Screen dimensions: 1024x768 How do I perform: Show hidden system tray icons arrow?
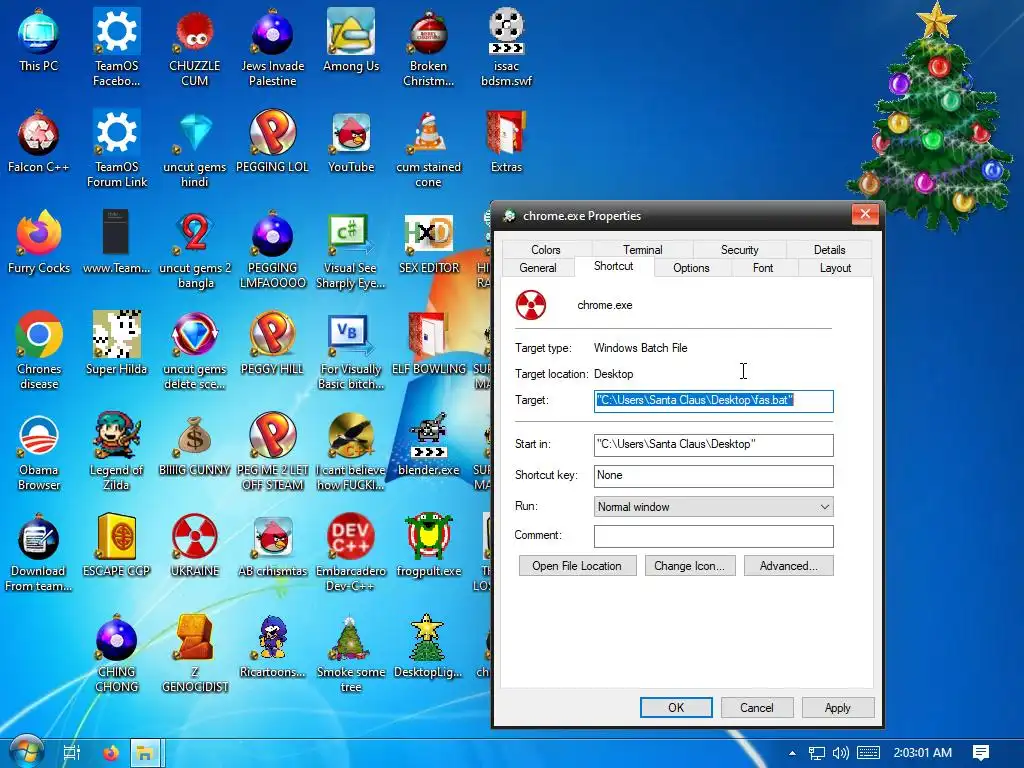(x=792, y=753)
